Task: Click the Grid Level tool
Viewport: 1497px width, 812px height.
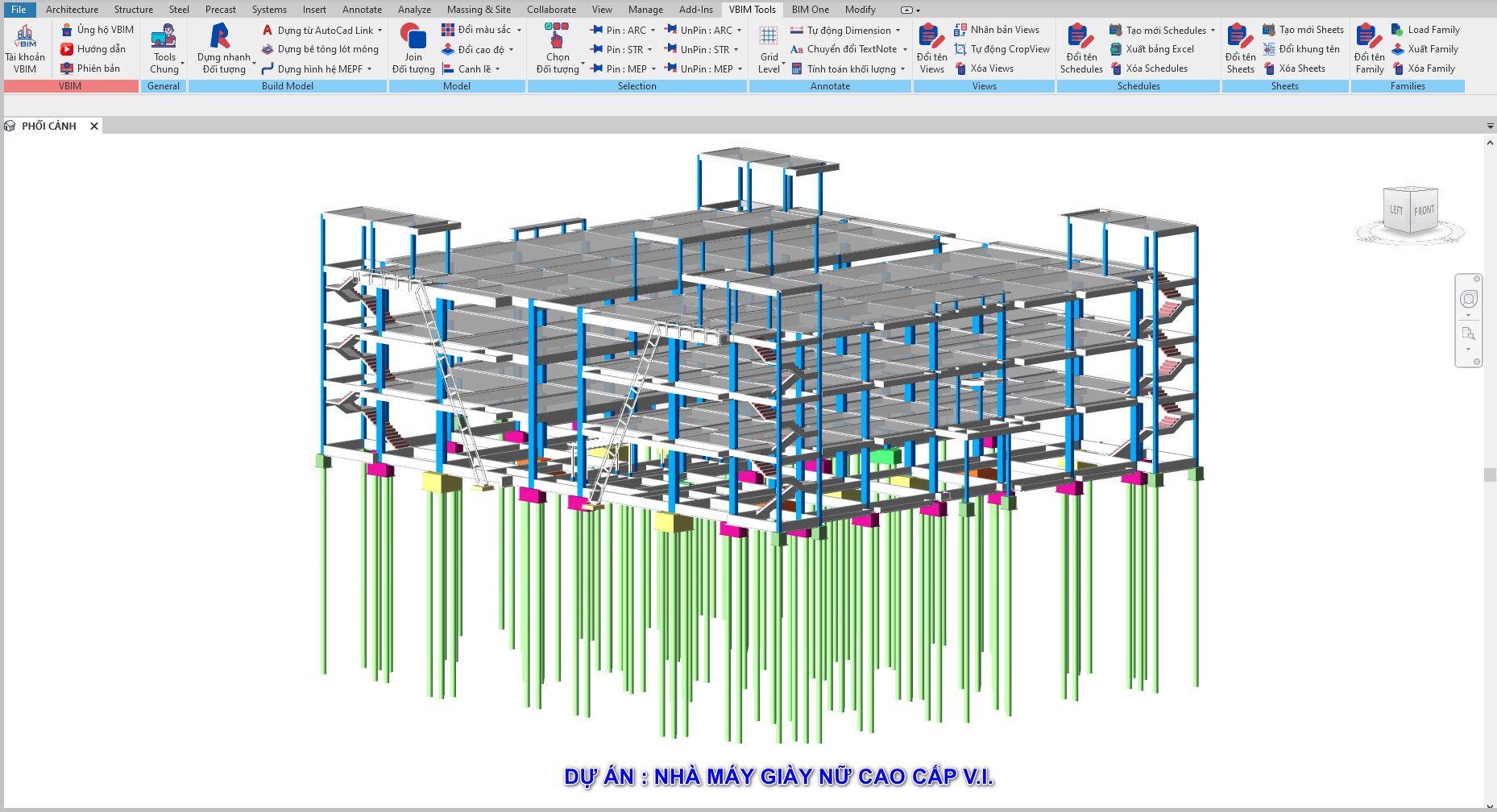Action: [x=769, y=37]
